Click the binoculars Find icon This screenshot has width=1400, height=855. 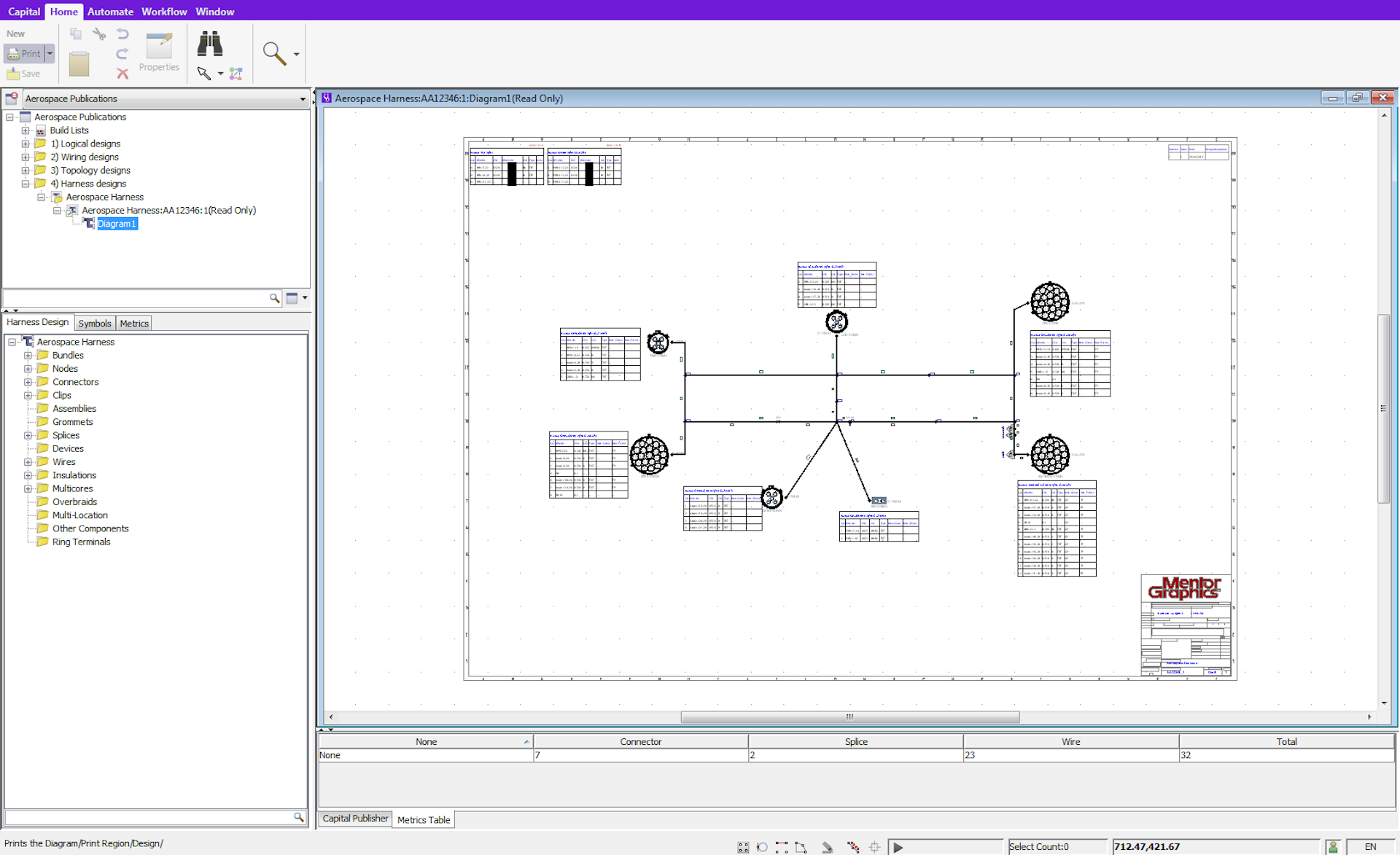pyautogui.click(x=209, y=44)
